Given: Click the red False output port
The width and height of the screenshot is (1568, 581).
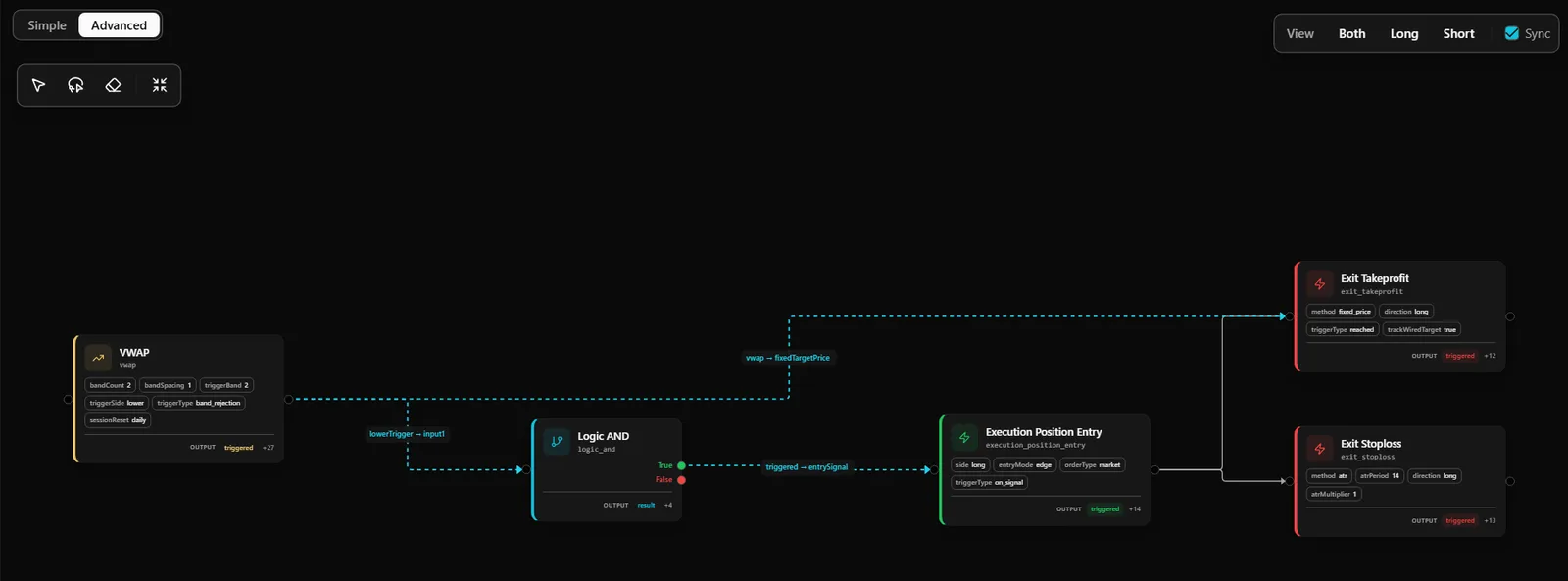Looking at the screenshot, I should (x=681, y=480).
